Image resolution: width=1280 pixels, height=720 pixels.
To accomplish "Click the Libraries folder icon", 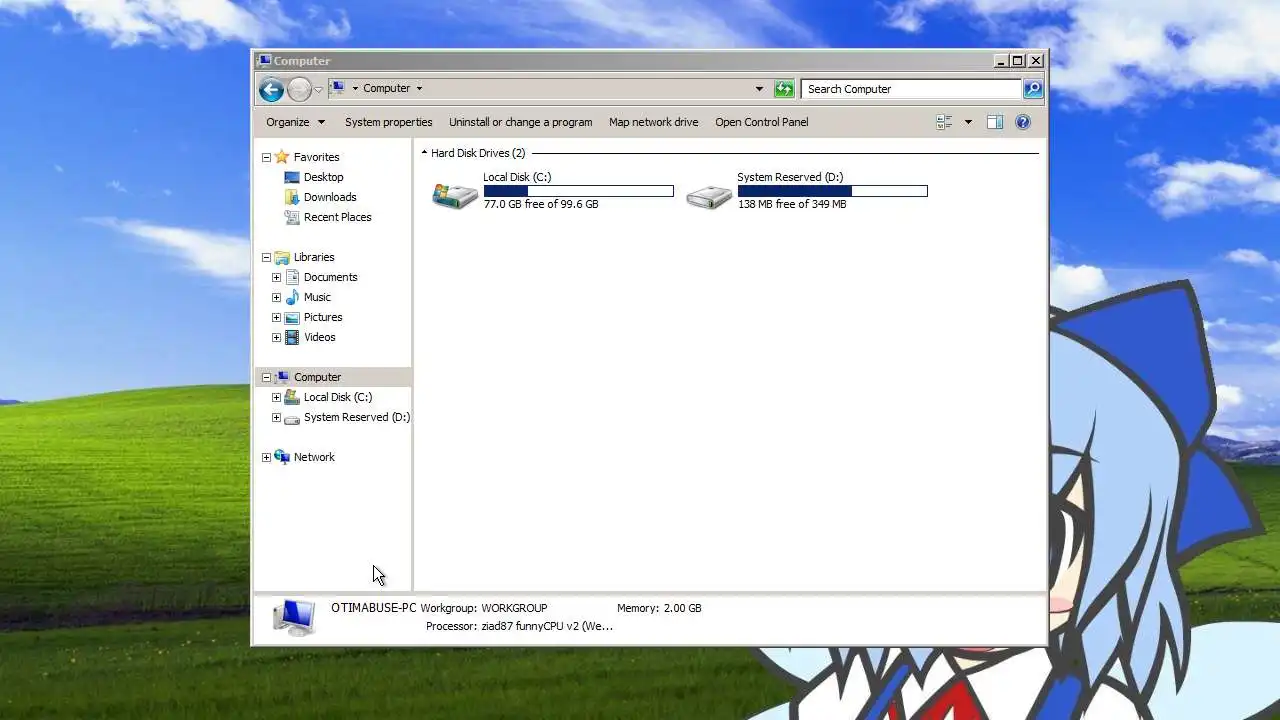I will pos(282,257).
